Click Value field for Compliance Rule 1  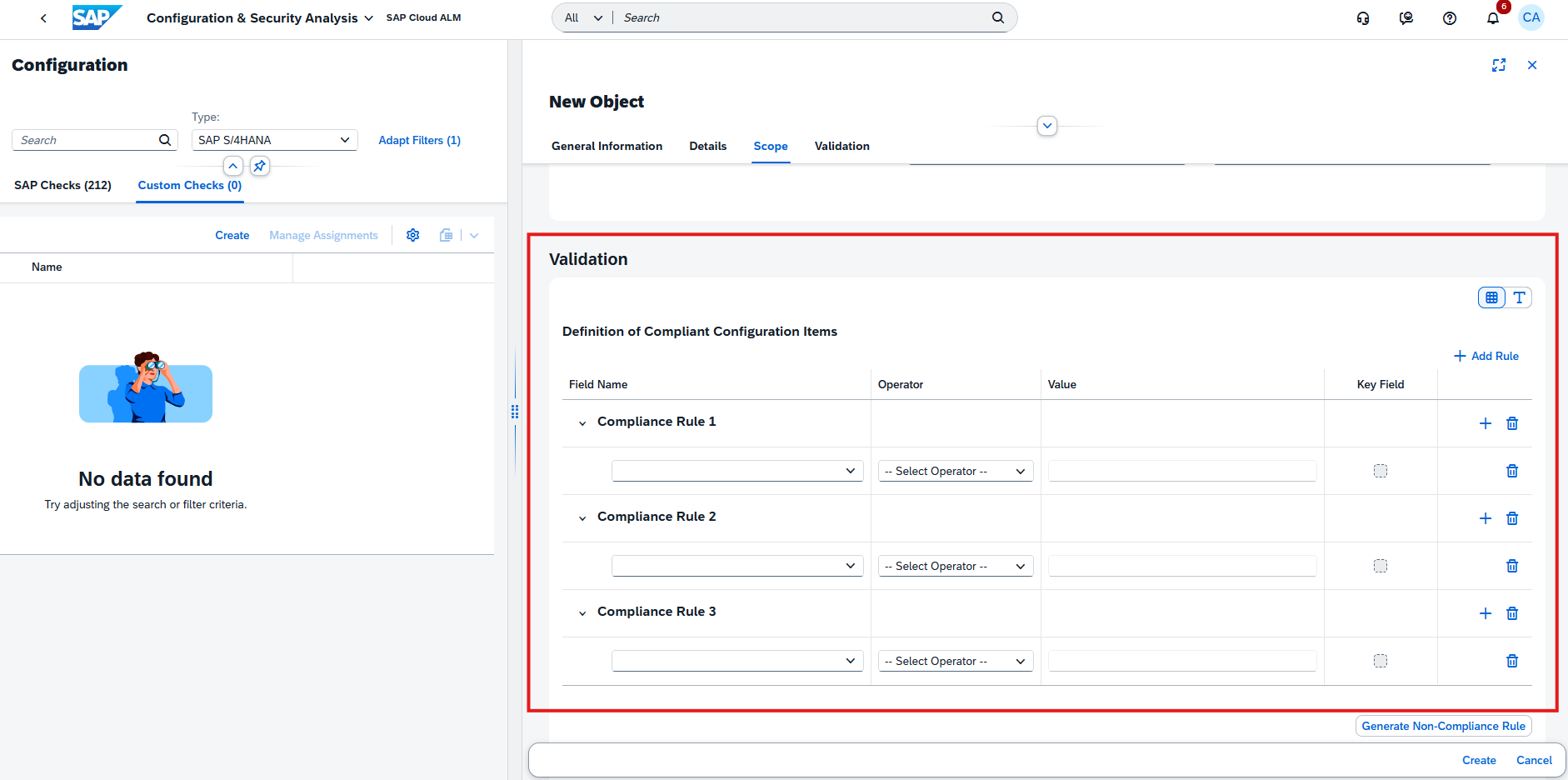tap(1182, 471)
